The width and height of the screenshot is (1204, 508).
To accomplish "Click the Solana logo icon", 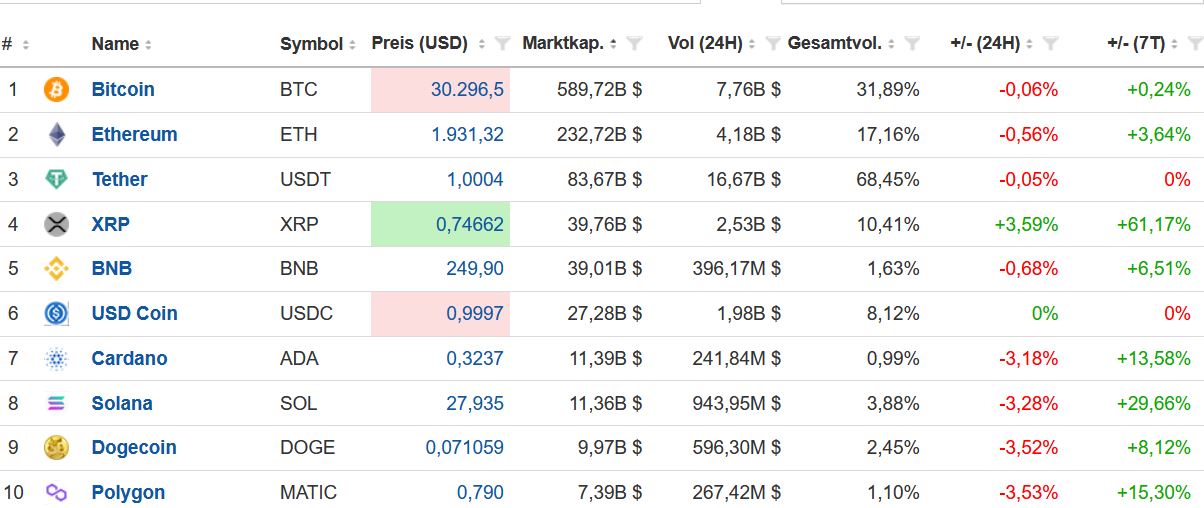I will point(56,404).
